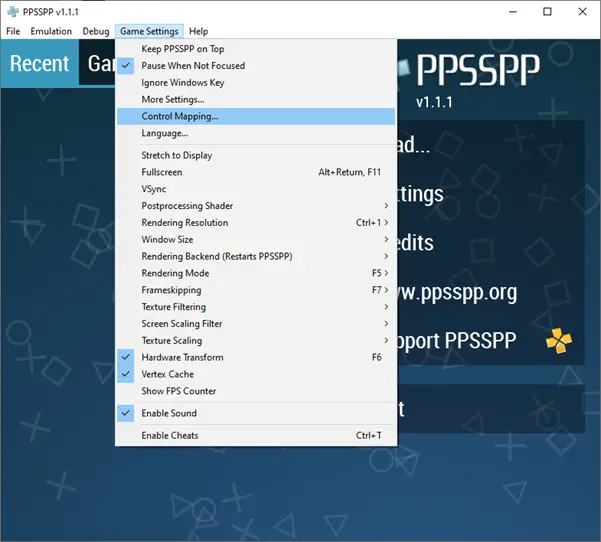601x542 pixels.
Task: Uncheck Vertex Cache option
Action: pos(256,374)
